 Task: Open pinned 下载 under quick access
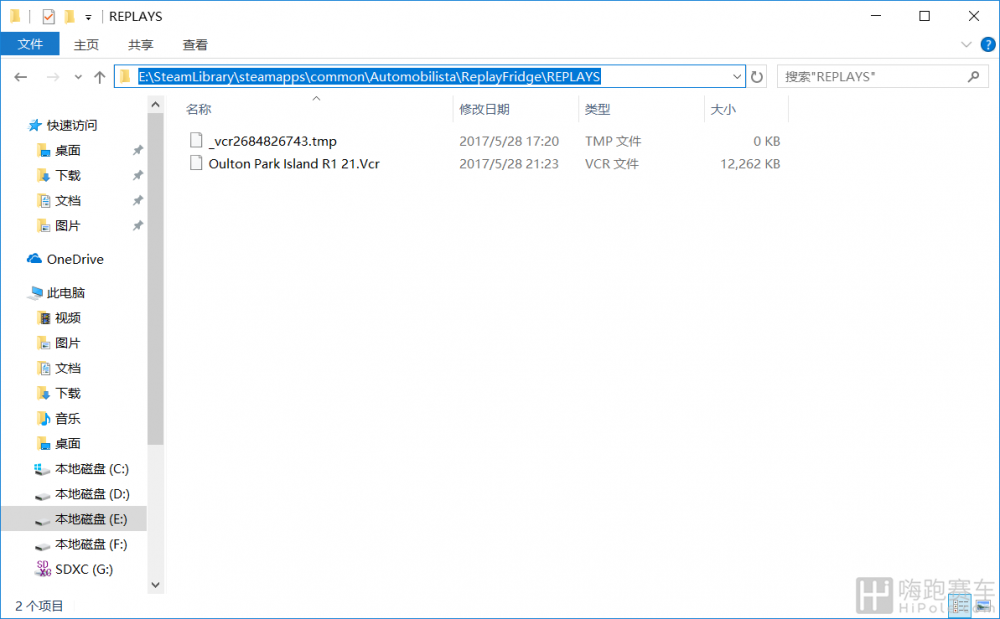pyautogui.click(x=68, y=175)
